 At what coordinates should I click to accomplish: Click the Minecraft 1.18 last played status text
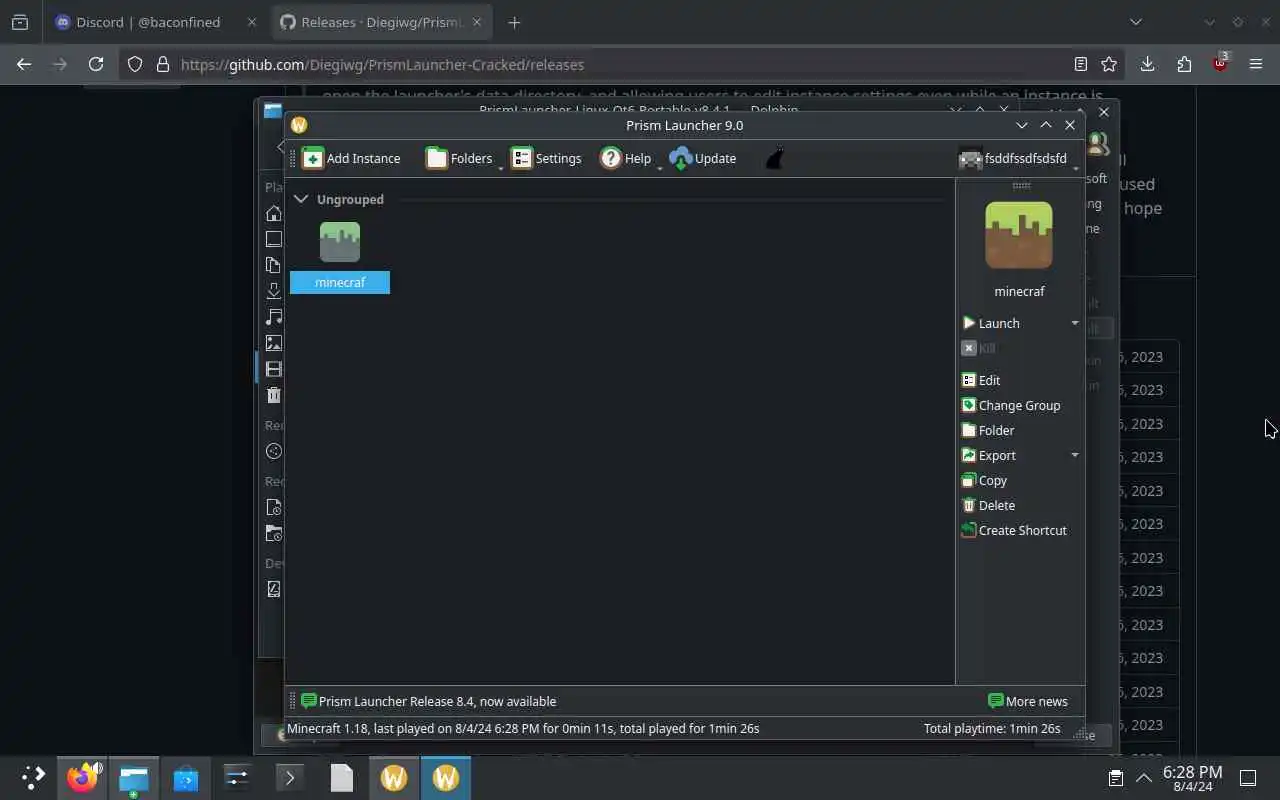pos(523,728)
